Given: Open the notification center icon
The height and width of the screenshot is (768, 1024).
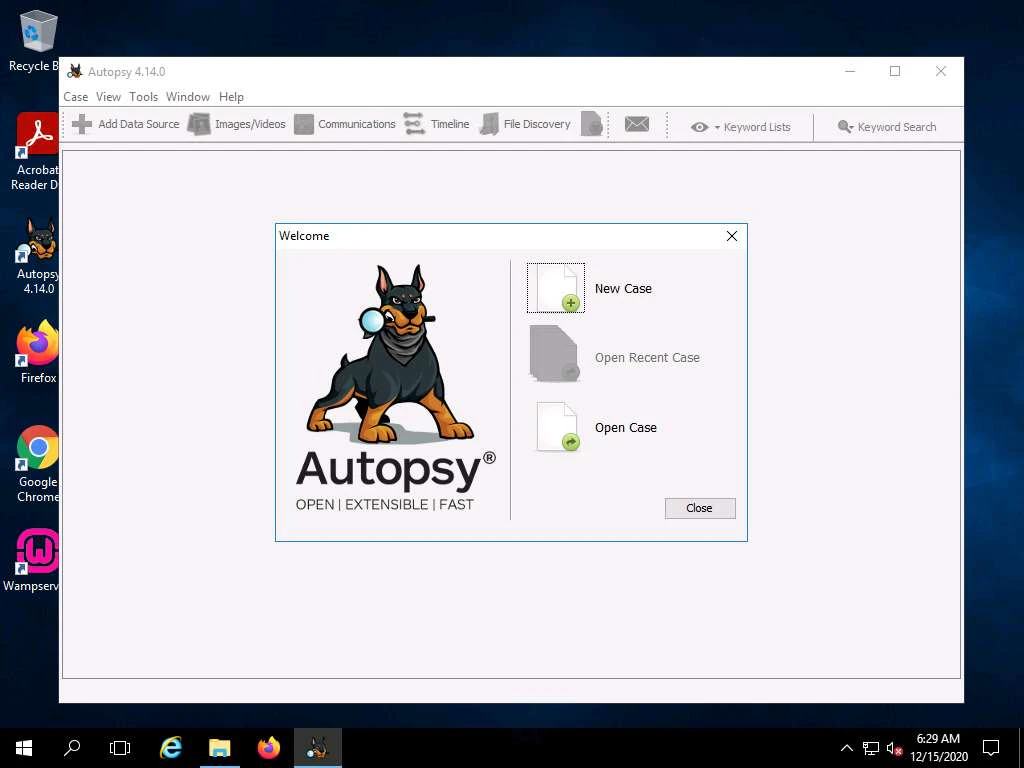Looking at the screenshot, I should tap(991, 748).
